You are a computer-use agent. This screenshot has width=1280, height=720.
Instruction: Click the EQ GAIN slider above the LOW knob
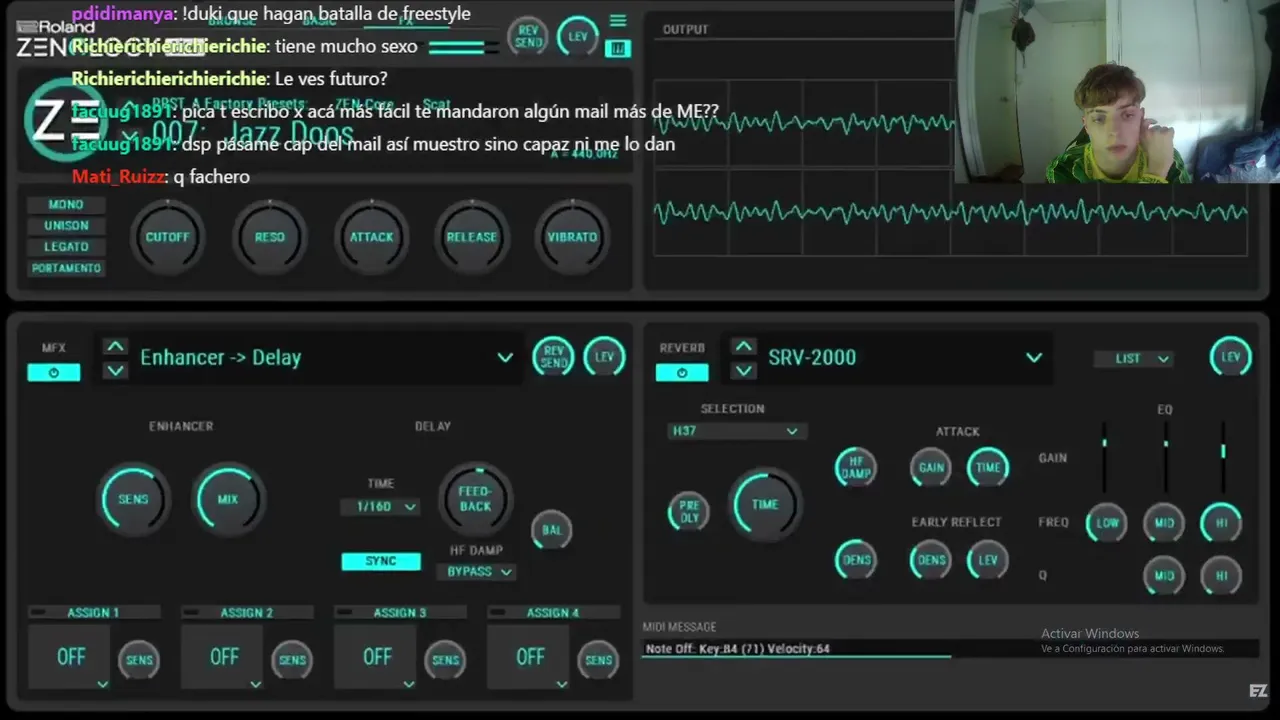coord(1105,457)
